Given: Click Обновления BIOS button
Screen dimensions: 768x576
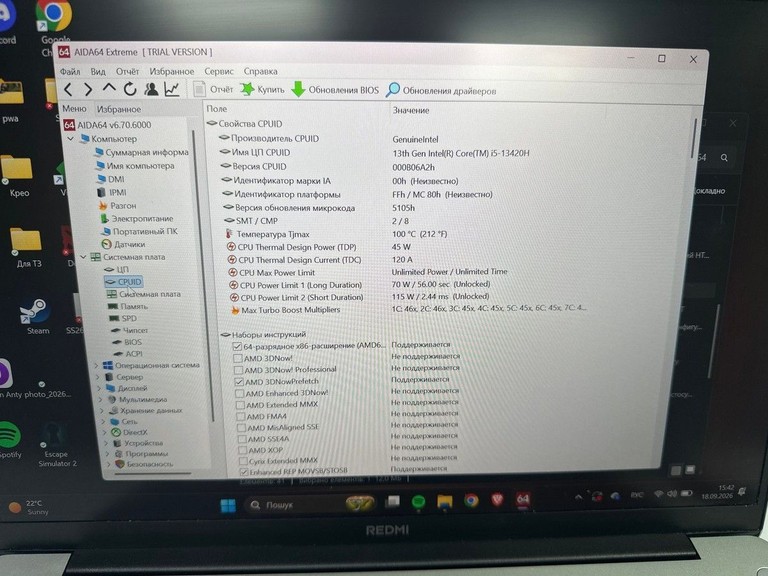Looking at the screenshot, I should (x=335, y=90).
